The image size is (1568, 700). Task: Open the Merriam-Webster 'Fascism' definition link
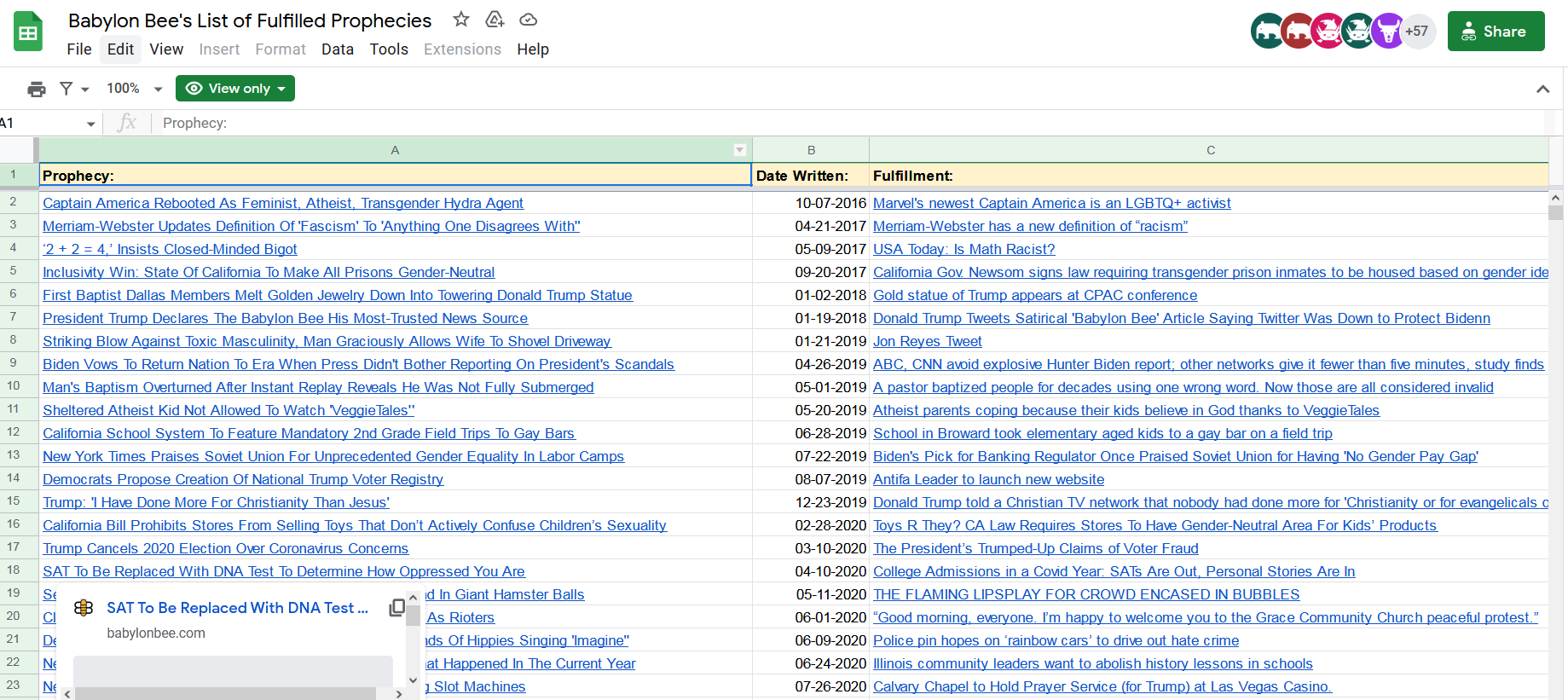coord(311,226)
